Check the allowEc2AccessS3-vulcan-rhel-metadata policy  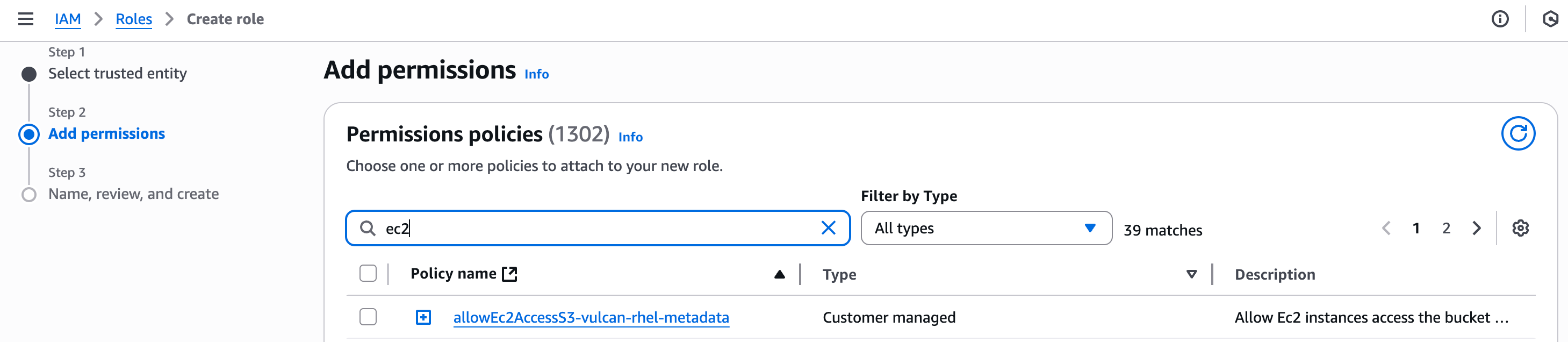coord(368,317)
